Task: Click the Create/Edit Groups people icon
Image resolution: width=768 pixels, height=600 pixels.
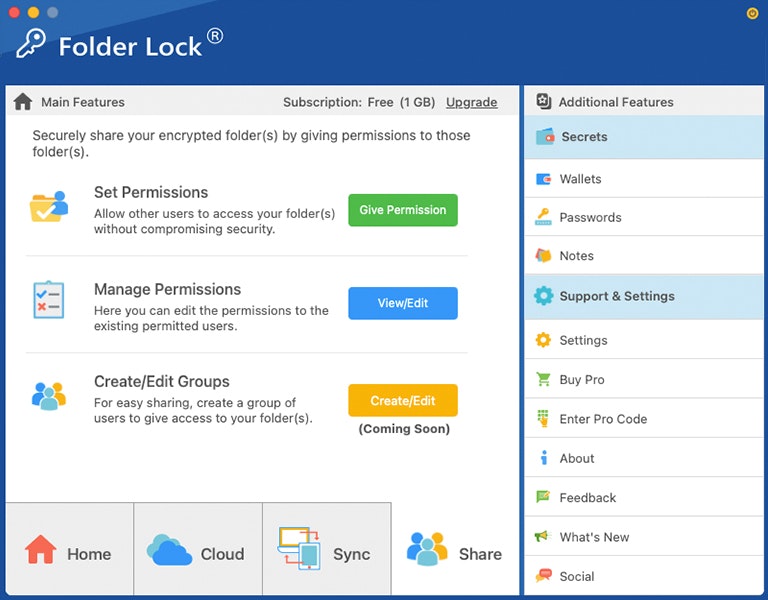Action: click(x=48, y=396)
